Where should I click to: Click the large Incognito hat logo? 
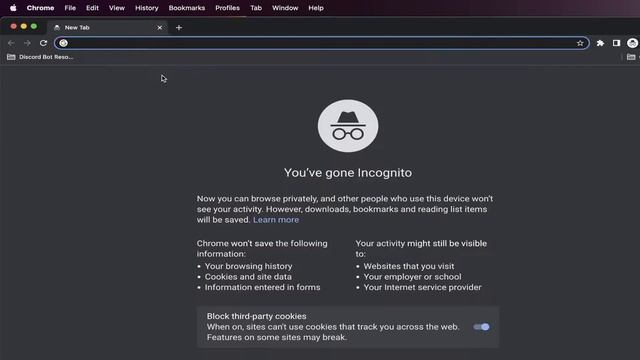click(348, 126)
